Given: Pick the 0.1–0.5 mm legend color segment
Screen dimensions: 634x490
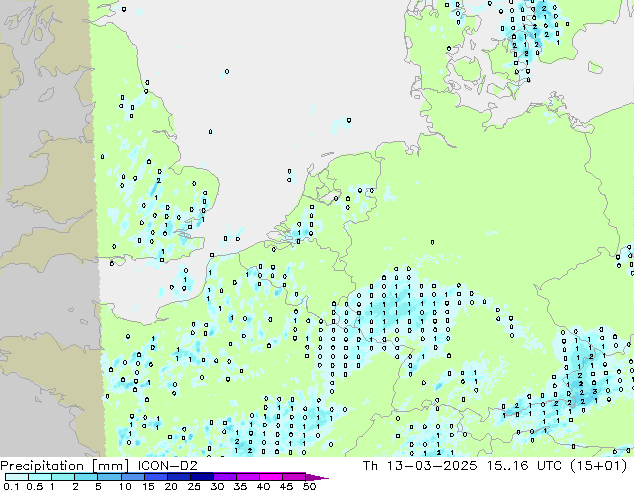Looking at the screenshot, I should point(17,477).
